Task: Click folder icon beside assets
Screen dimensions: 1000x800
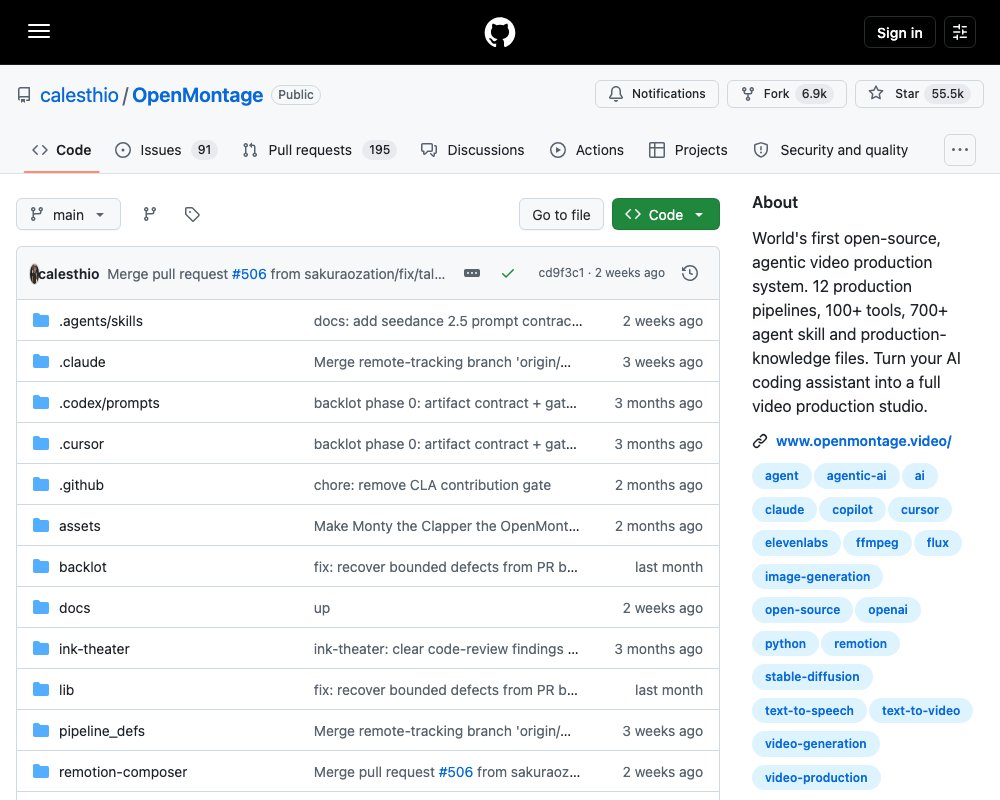Action: [x=41, y=525]
